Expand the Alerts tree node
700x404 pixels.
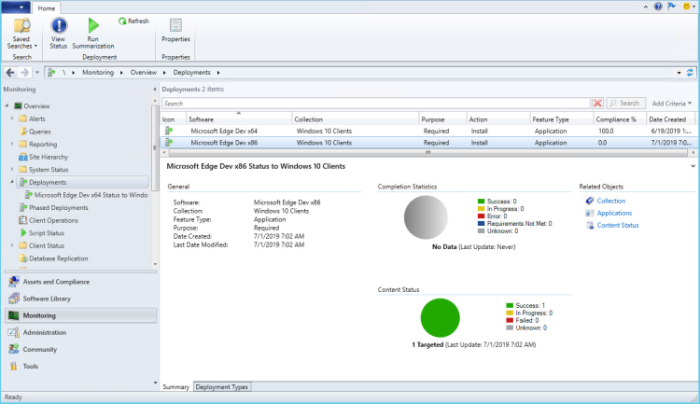(12, 119)
